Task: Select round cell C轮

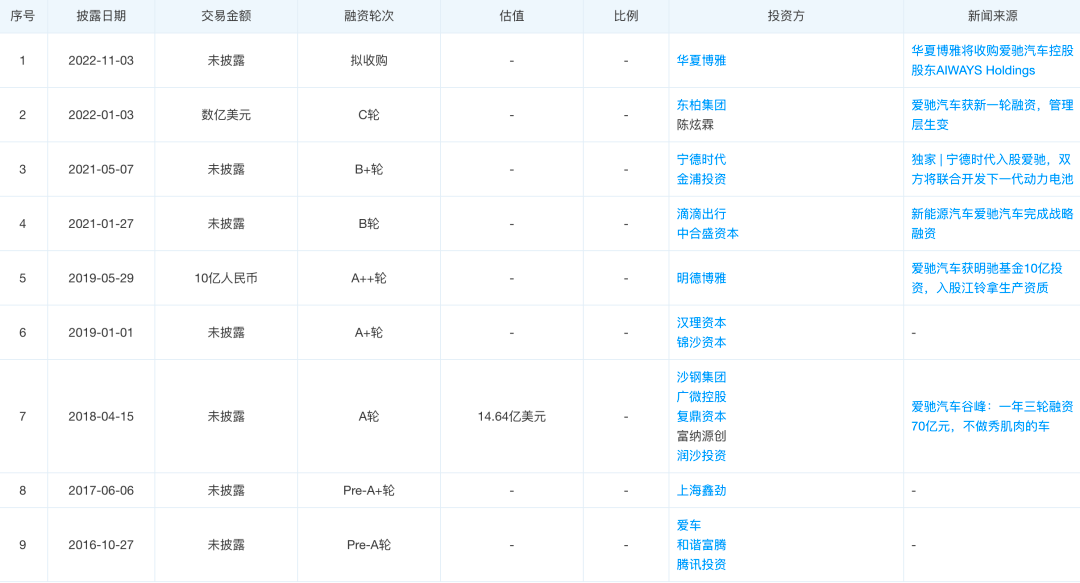Action: tap(368, 115)
